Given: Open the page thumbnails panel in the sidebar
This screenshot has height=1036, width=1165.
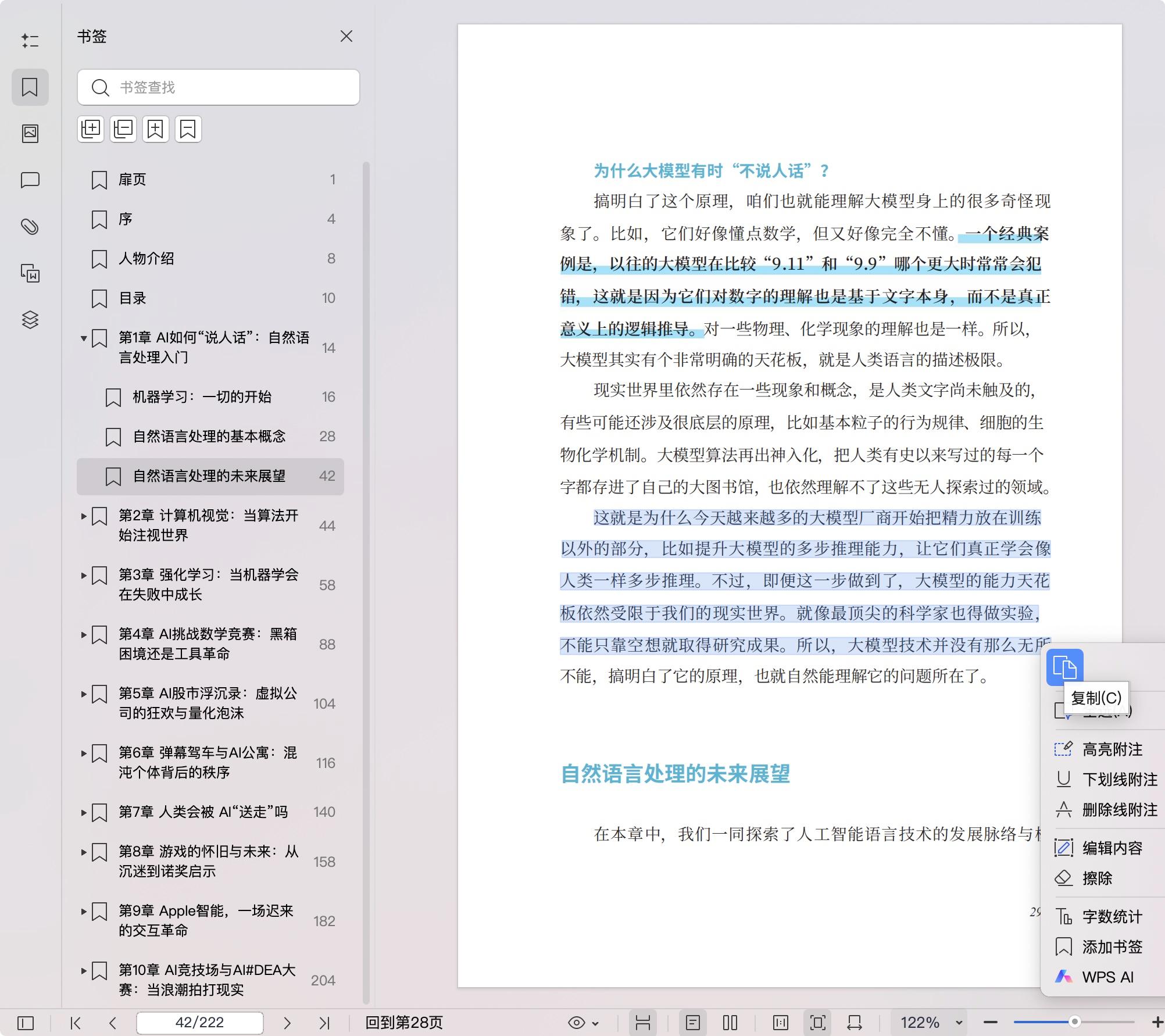Looking at the screenshot, I should [x=30, y=133].
